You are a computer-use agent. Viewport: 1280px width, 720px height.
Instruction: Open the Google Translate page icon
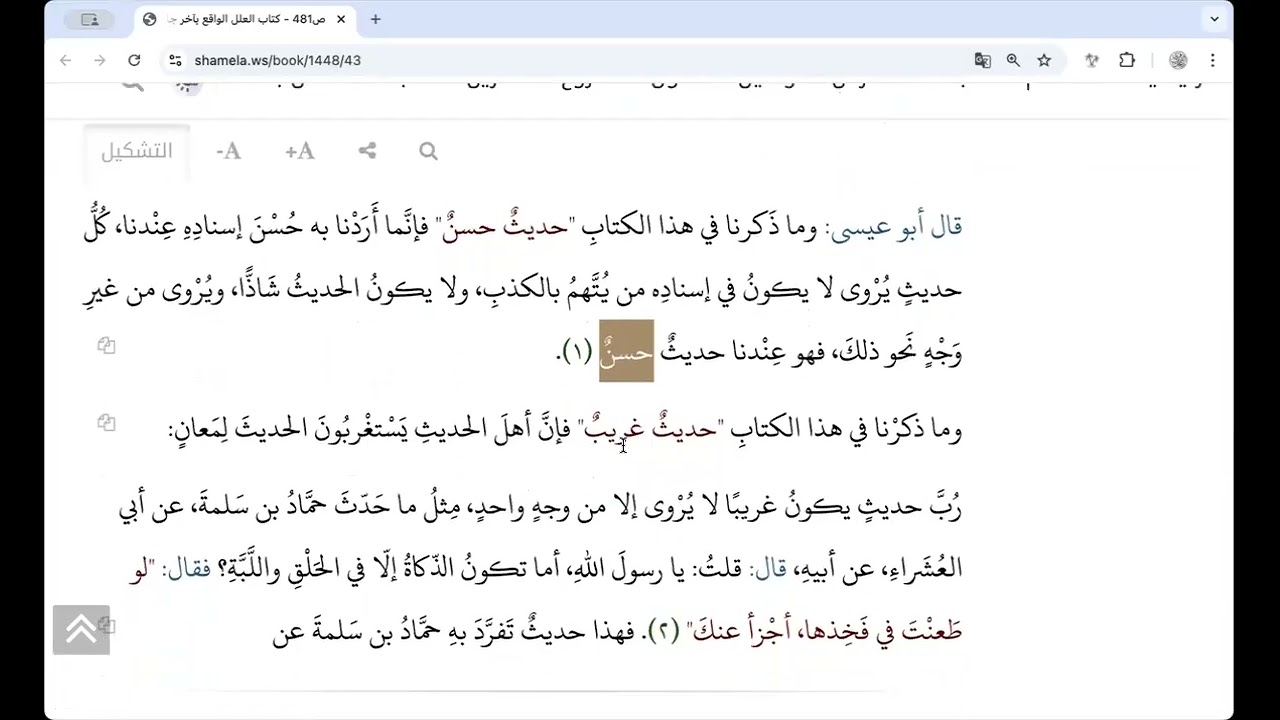982,60
